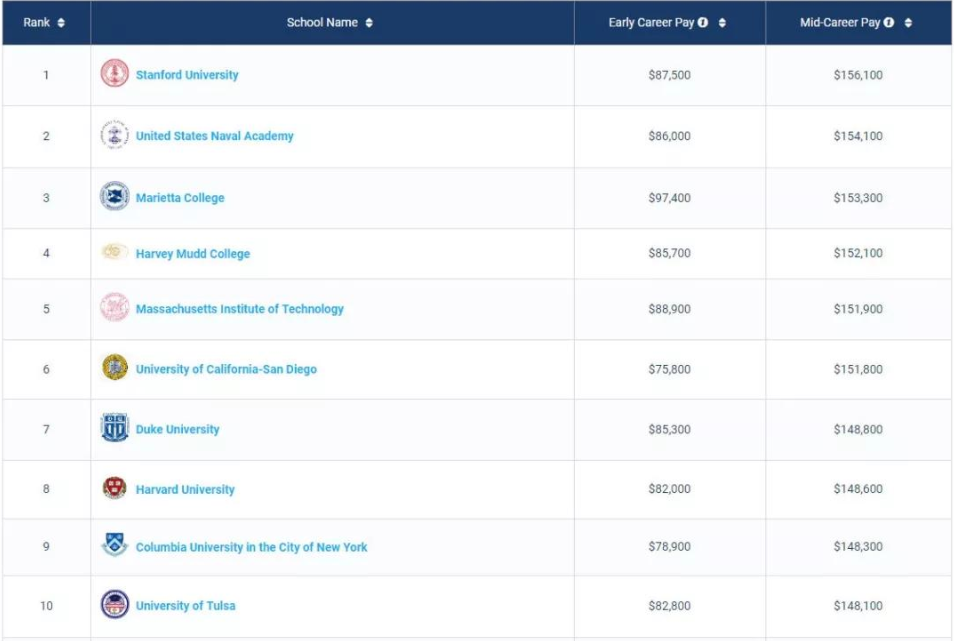This screenshot has height=641, width=954.
Task: Sort by School Name arrows
Action: (x=369, y=23)
